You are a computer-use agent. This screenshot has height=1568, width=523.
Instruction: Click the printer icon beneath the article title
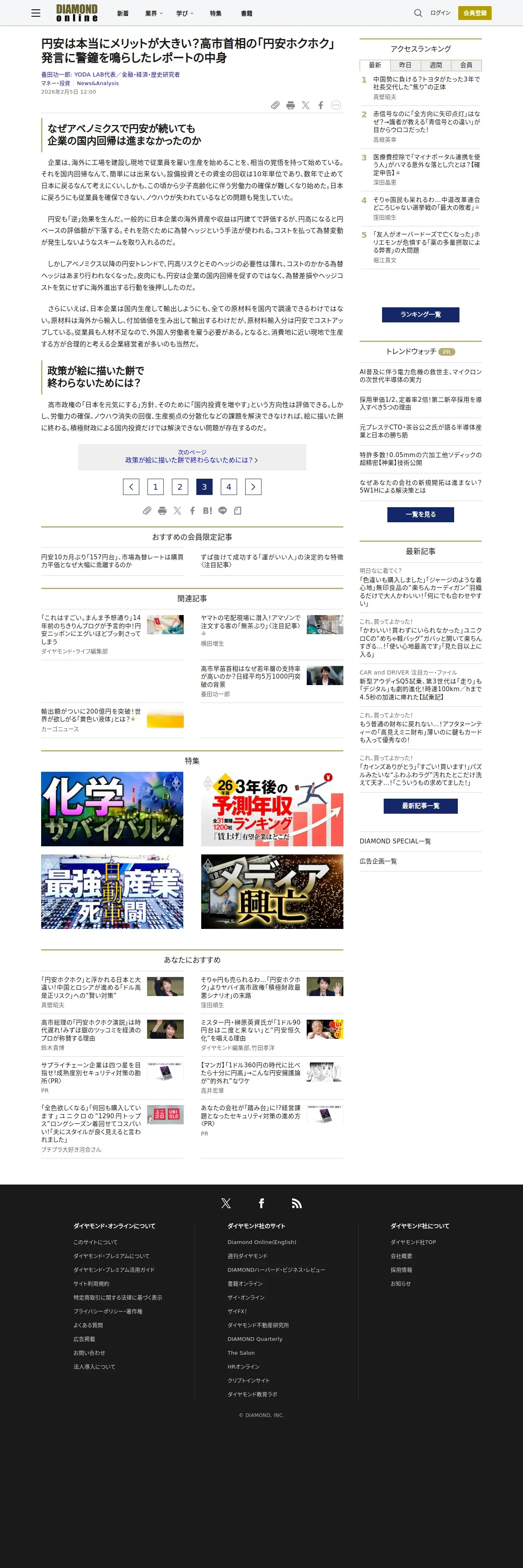[290, 105]
